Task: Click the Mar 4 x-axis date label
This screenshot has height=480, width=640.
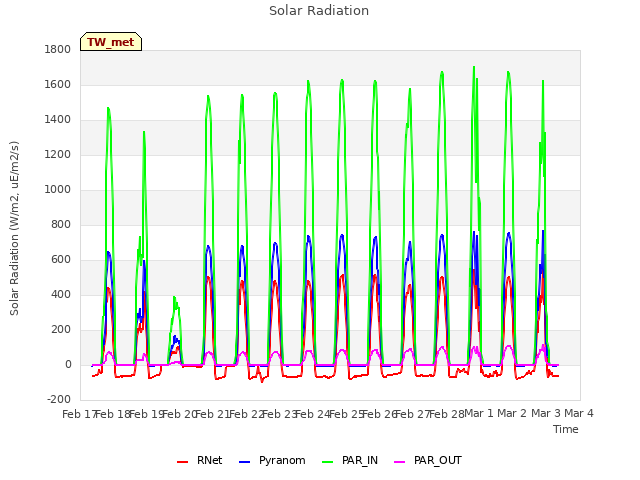Action: point(579,413)
